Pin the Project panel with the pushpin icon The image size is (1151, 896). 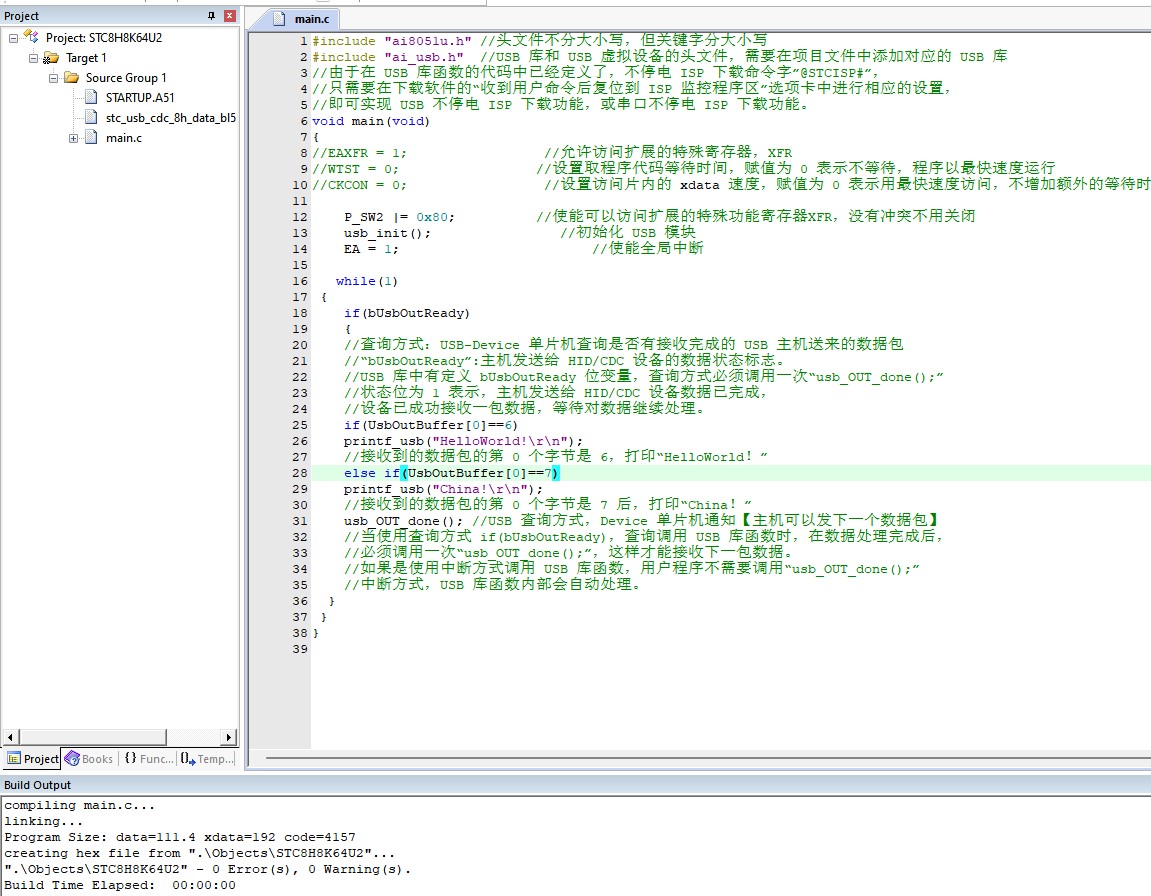coord(211,15)
